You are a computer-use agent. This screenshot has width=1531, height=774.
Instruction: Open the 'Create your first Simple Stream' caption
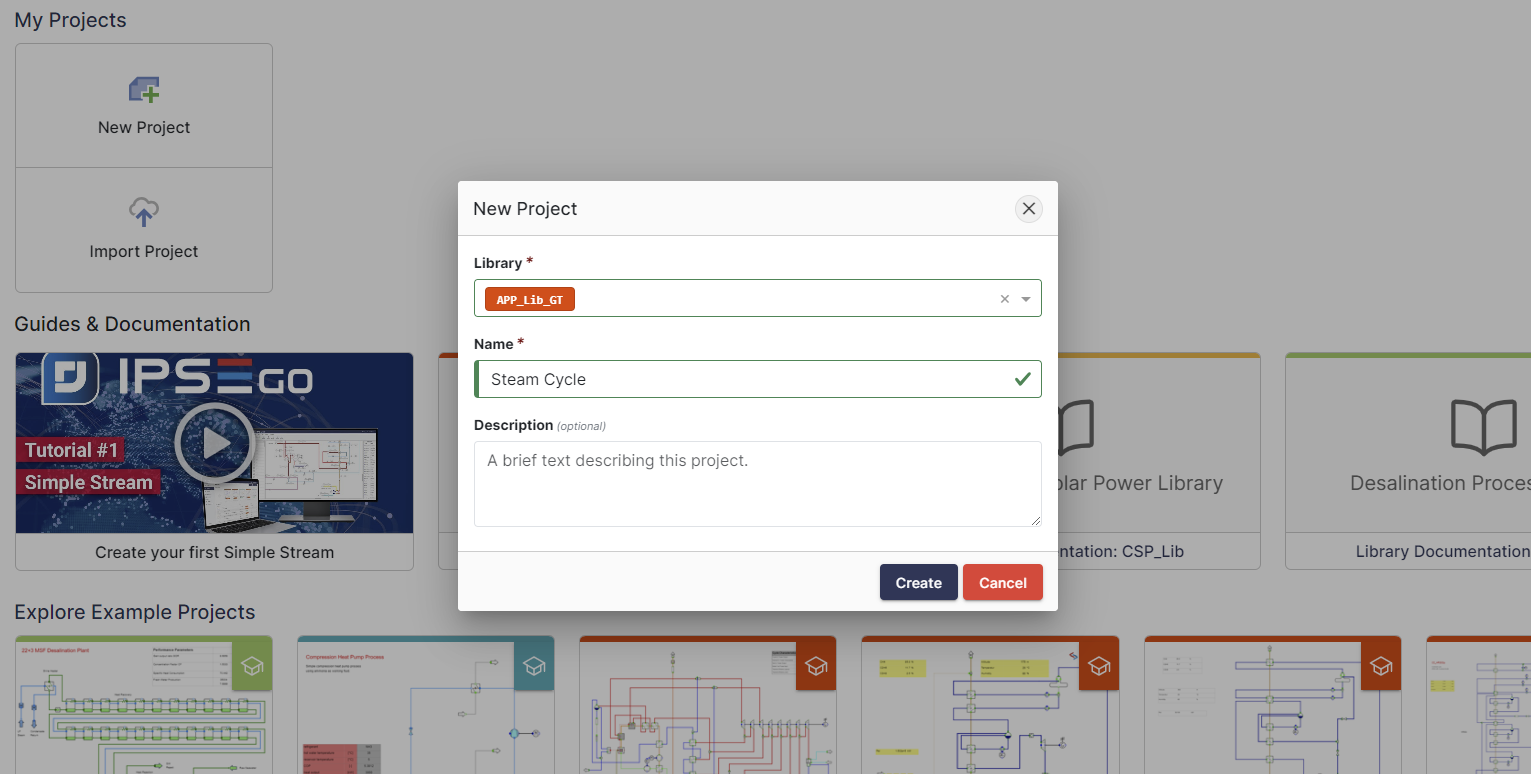tap(214, 552)
